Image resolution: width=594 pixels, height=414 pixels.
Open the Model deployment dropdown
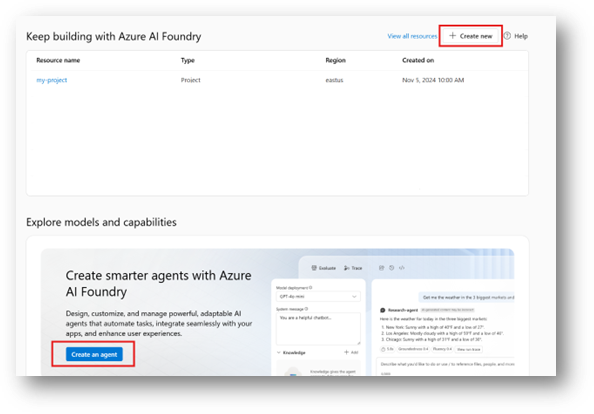(x=318, y=297)
